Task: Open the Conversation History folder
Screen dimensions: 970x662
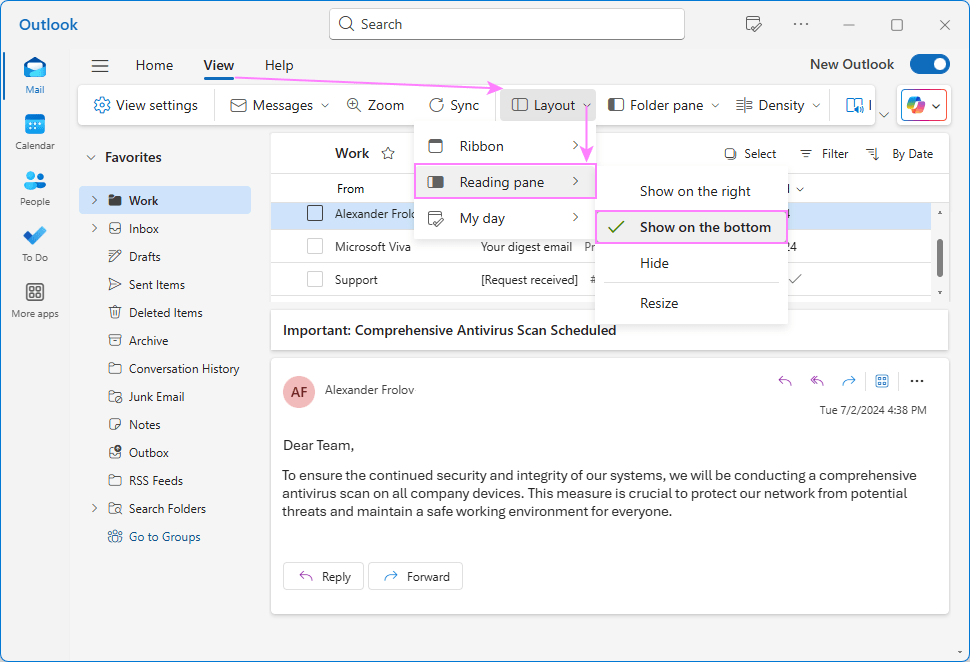Action: coord(175,369)
